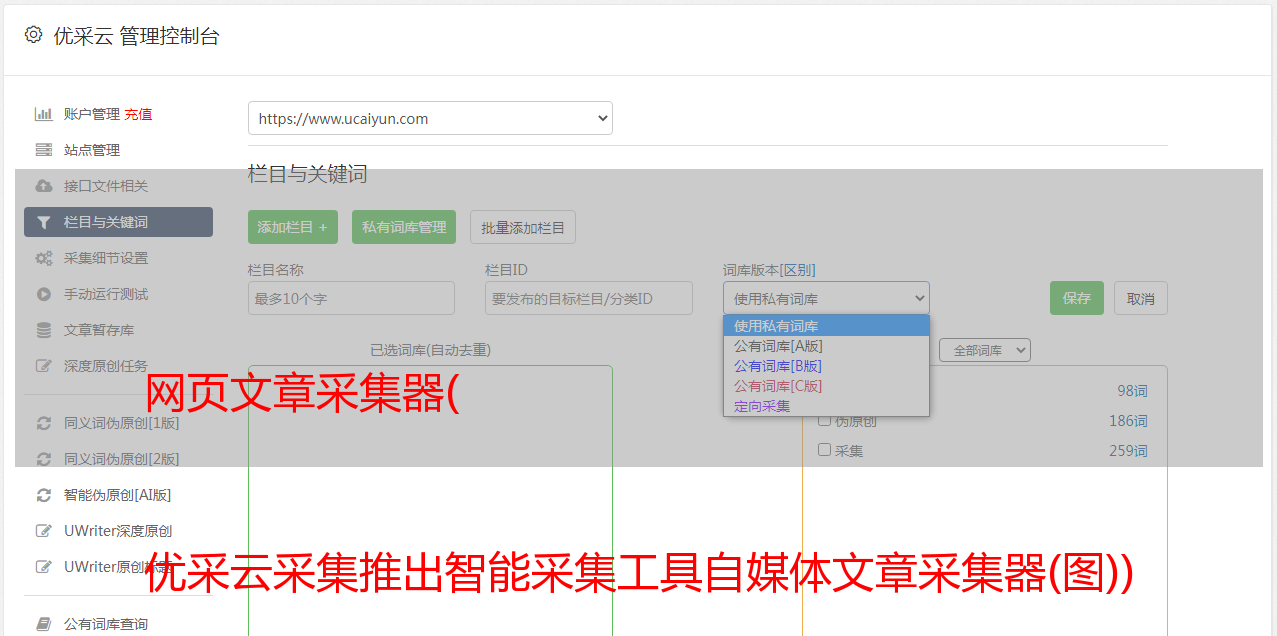
Task: Click the server icon for 站点管理
Action: click(x=43, y=150)
